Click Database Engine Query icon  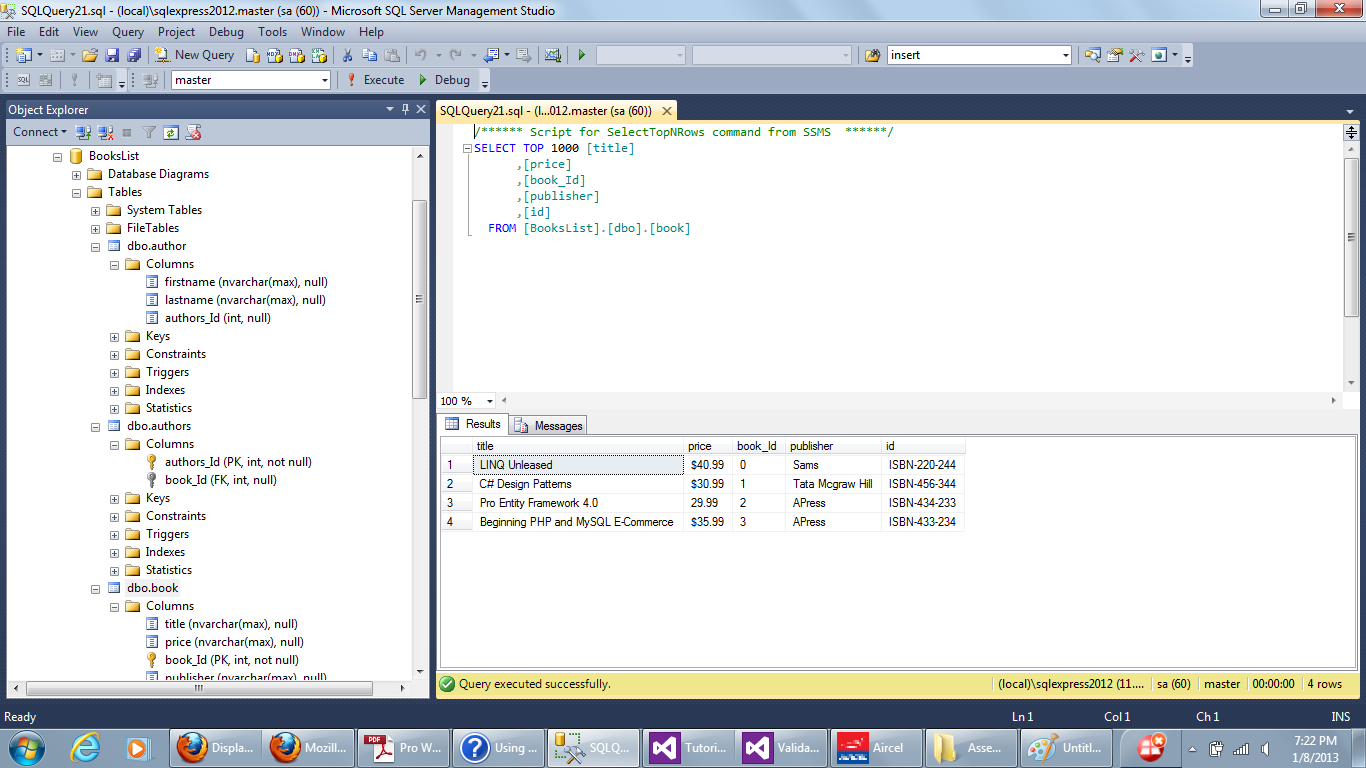coord(253,55)
